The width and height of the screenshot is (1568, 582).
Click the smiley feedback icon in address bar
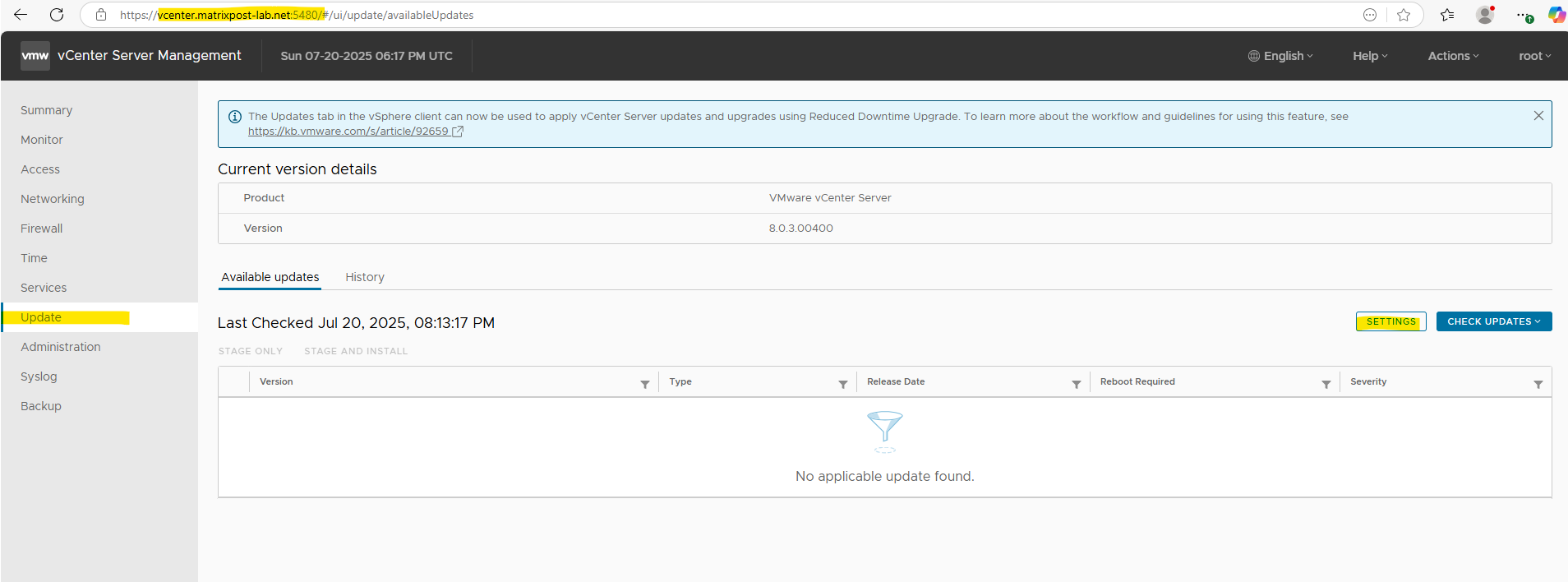pos(1370,15)
